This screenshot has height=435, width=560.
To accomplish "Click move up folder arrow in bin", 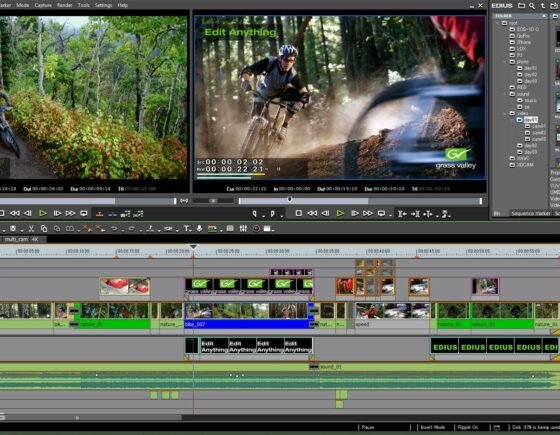I will pyautogui.click(x=543, y=5).
